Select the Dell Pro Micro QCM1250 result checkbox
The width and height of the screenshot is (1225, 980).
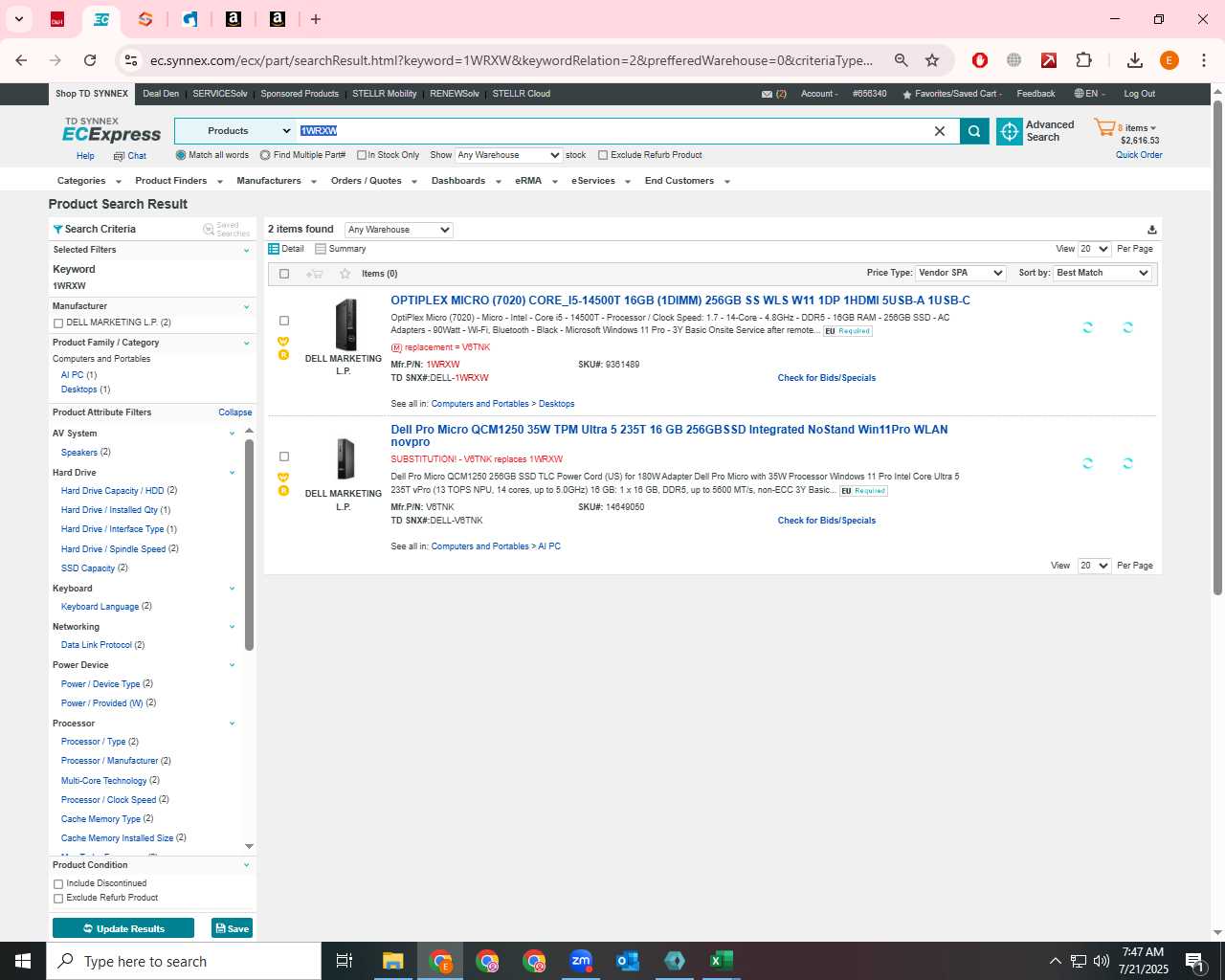(284, 457)
